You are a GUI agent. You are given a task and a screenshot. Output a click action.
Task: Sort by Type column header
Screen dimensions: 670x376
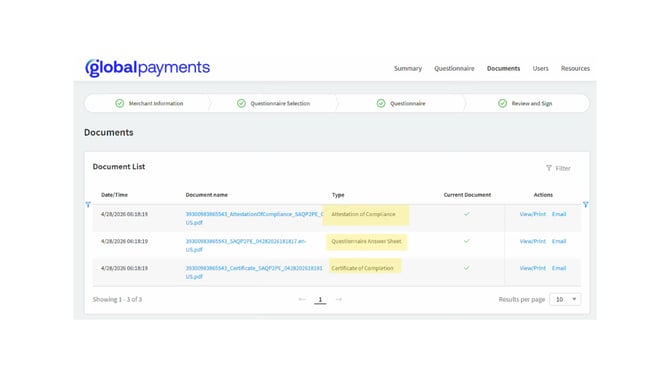338,195
